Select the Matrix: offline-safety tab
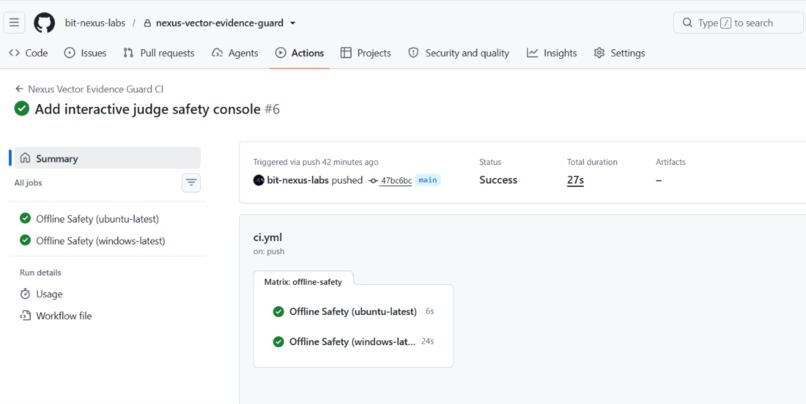 [x=303, y=282]
